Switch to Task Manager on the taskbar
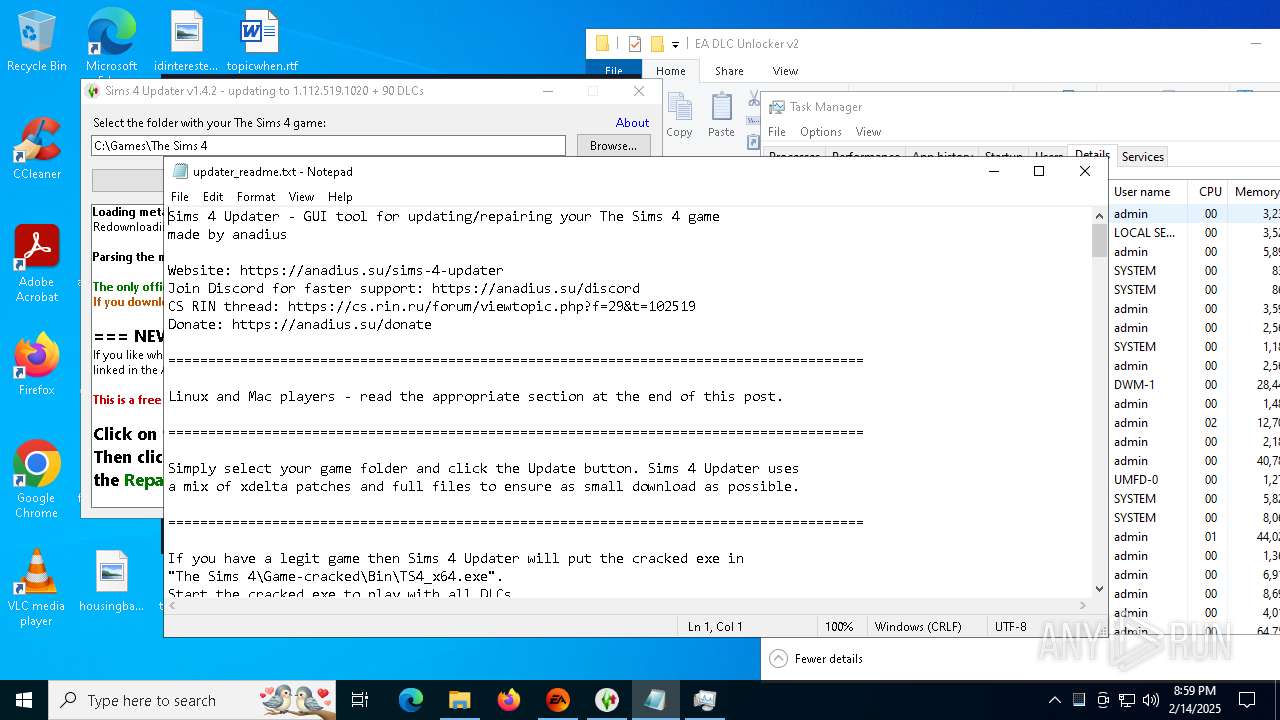 point(704,700)
